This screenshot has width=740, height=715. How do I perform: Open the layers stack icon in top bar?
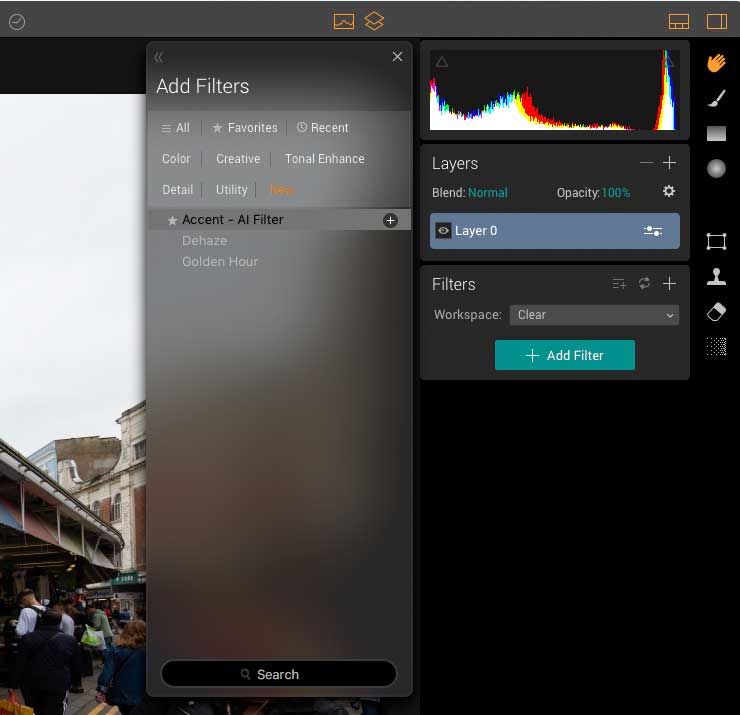pos(374,21)
